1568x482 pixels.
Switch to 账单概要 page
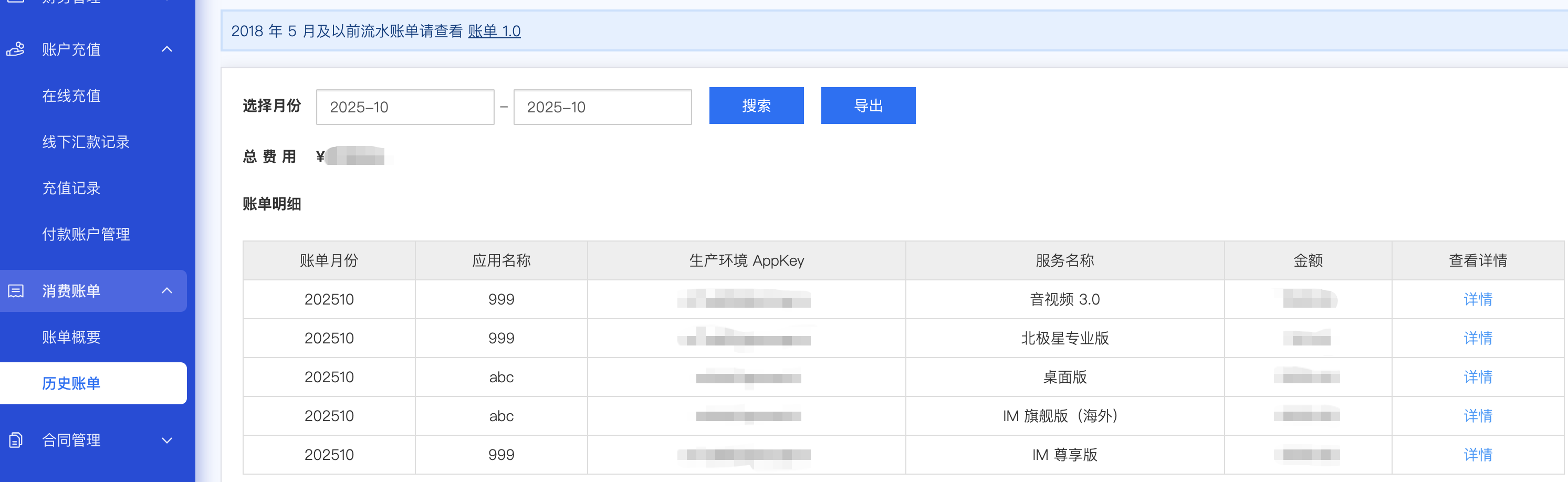[x=71, y=337]
